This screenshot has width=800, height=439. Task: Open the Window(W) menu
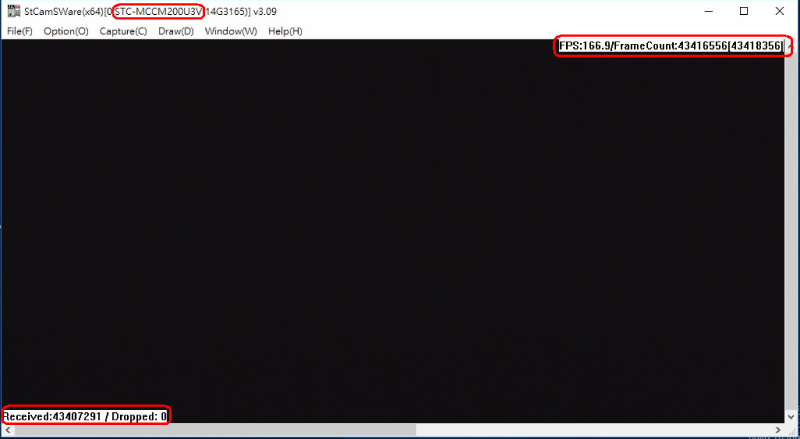230,31
